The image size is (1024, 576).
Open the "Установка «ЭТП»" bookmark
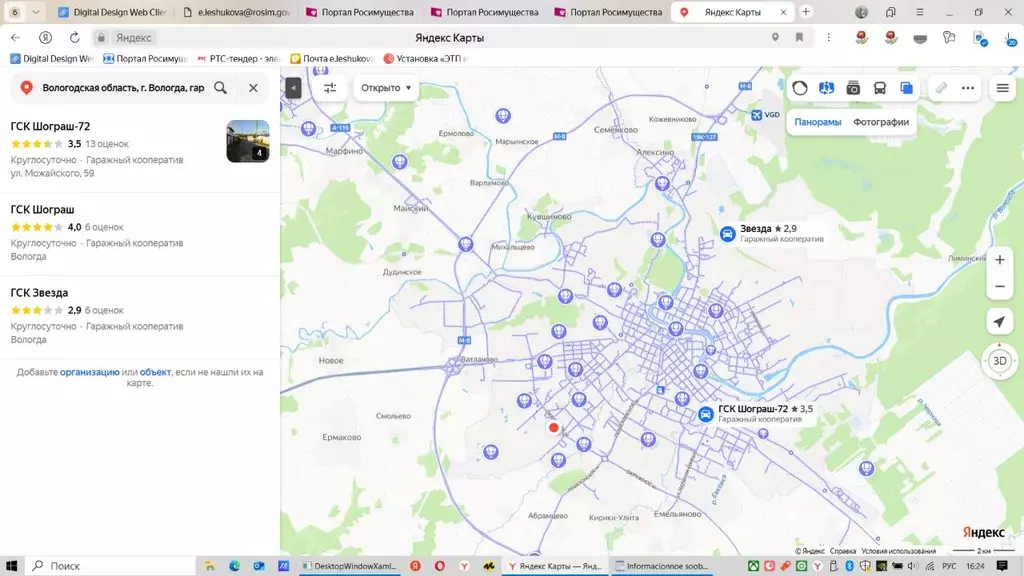[425, 59]
